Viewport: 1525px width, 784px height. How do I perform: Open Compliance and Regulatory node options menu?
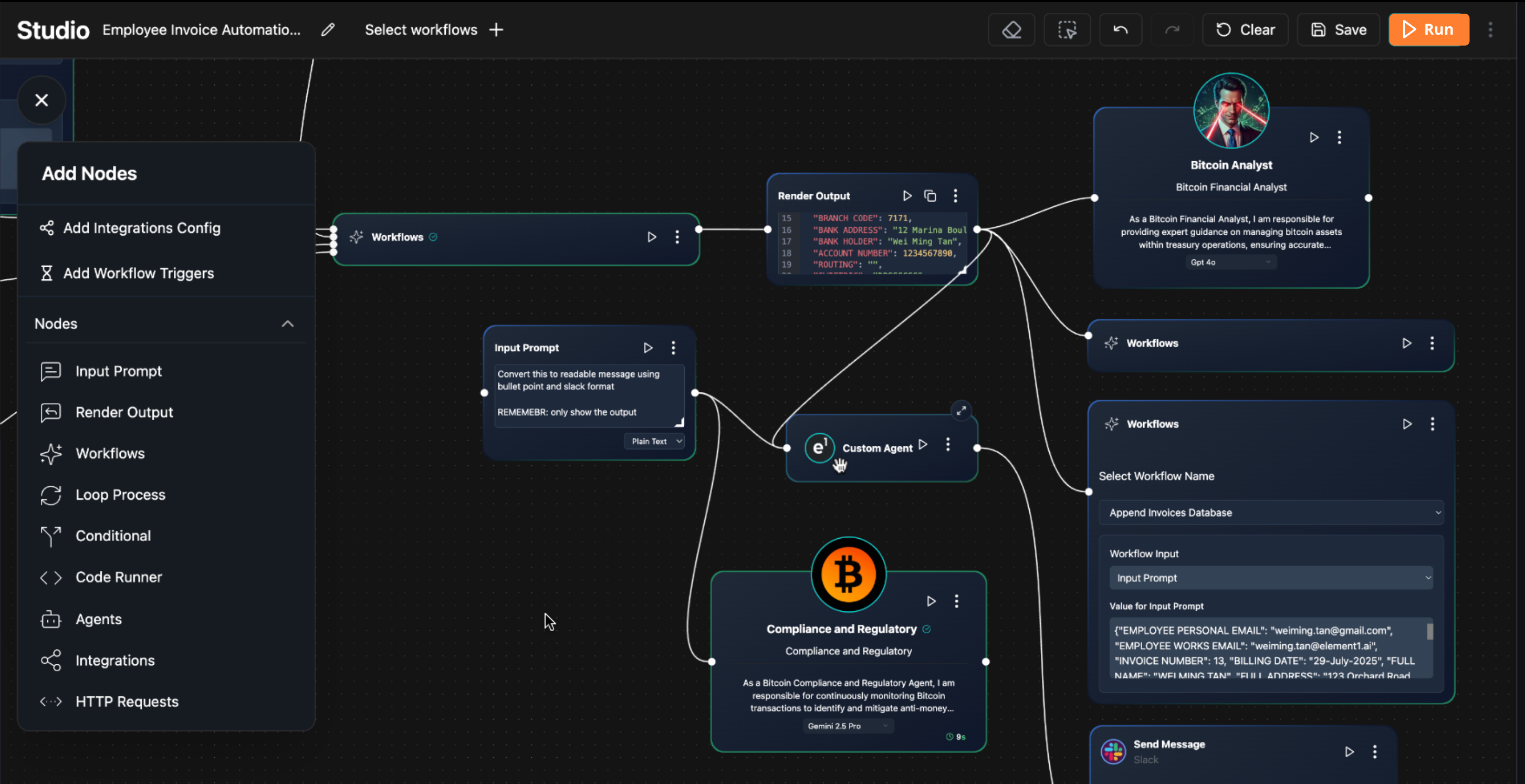[957, 601]
